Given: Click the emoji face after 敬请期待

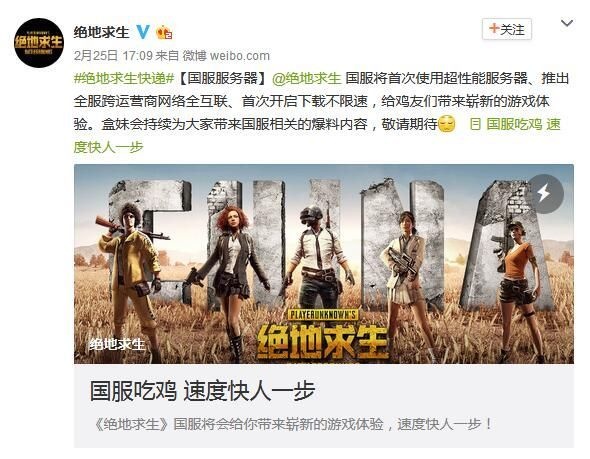Looking at the screenshot, I should 446,123.
